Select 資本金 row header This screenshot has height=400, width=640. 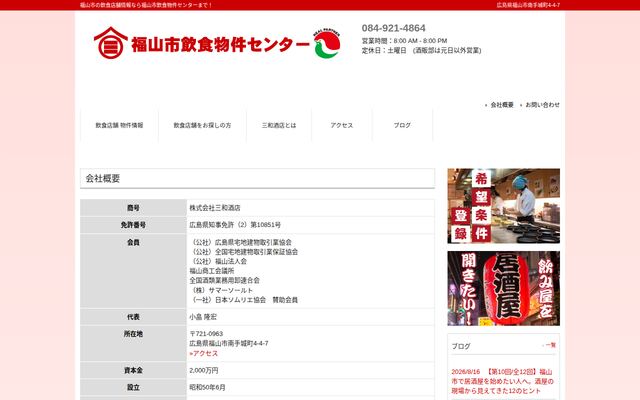(133, 371)
